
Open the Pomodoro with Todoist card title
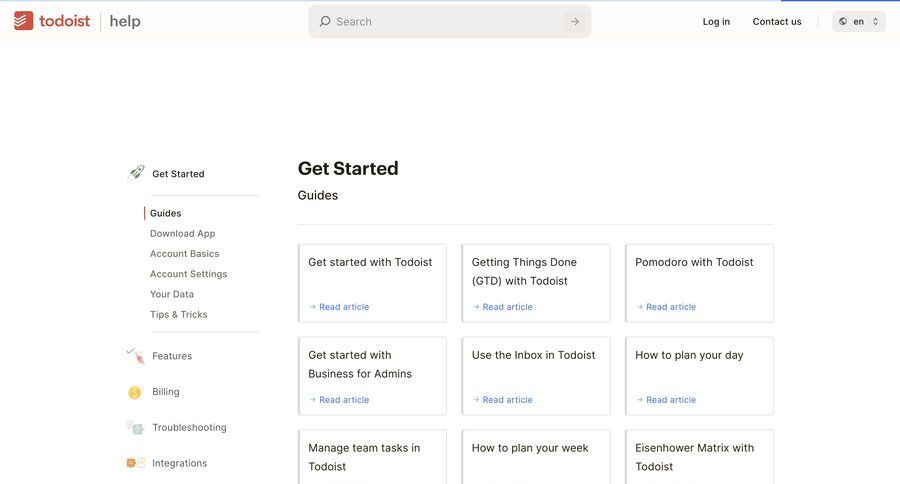click(x=694, y=262)
